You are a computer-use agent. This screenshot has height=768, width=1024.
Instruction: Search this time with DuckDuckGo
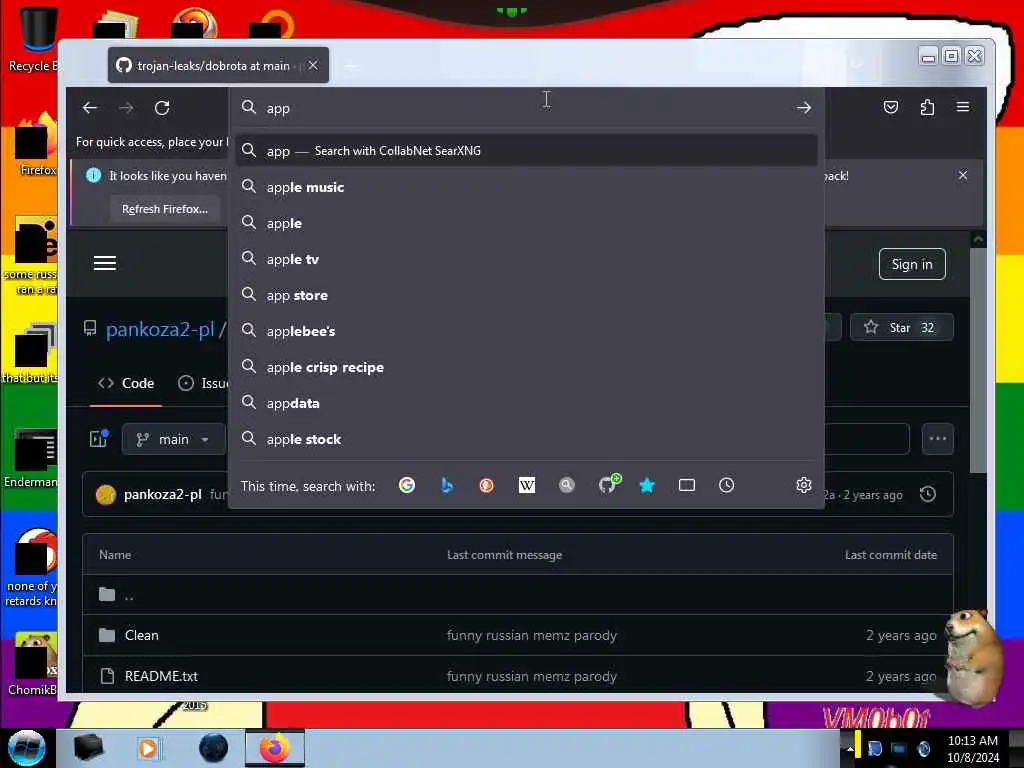[x=487, y=485]
